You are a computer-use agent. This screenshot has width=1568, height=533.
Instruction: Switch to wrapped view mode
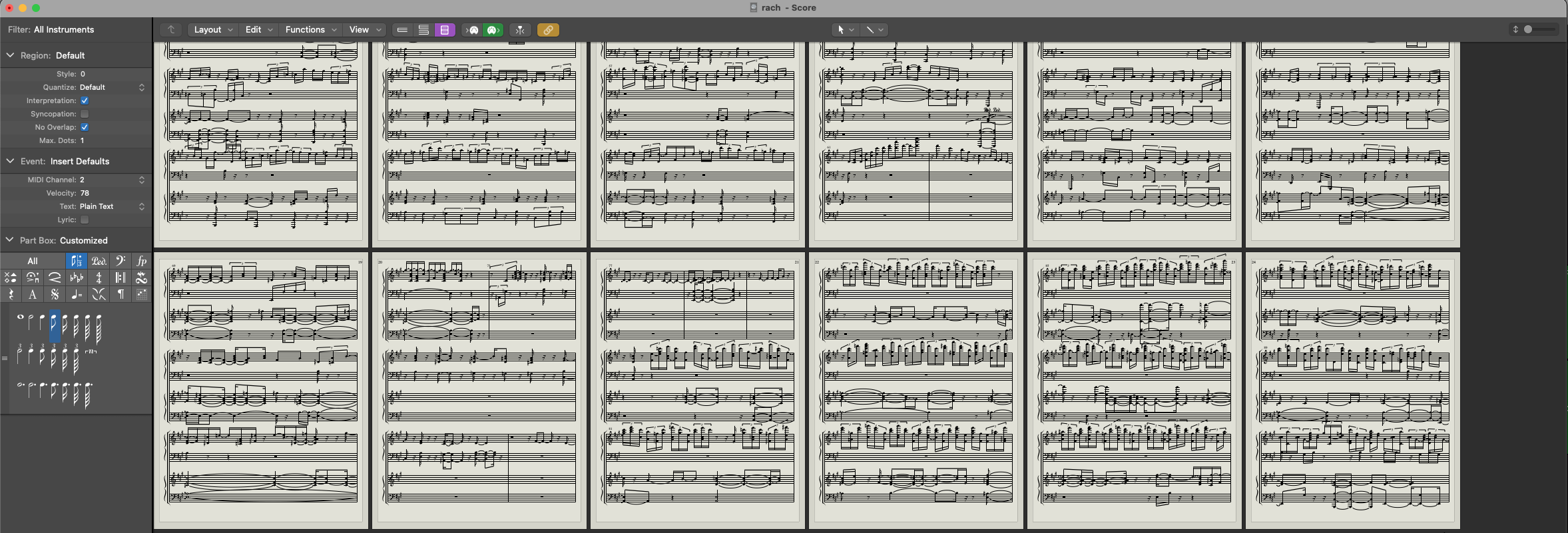point(423,30)
